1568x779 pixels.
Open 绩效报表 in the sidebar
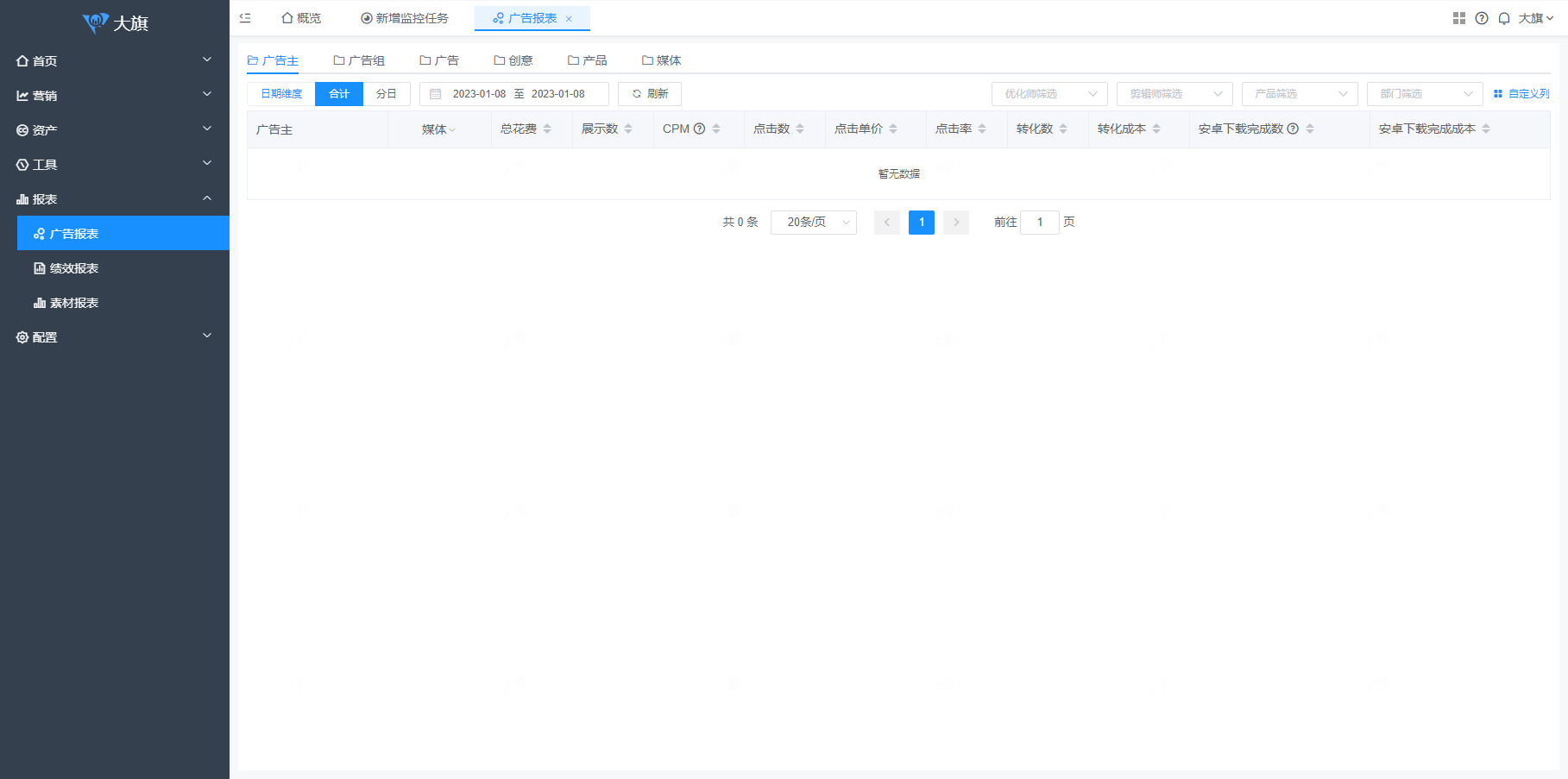[74, 268]
